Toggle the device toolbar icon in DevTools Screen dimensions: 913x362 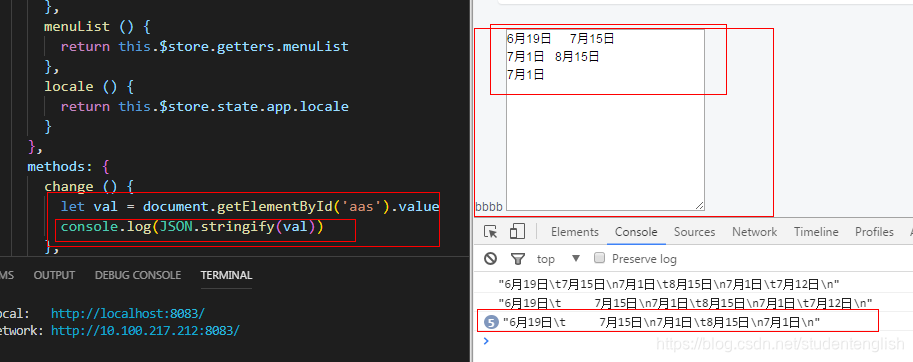(x=516, y=232)
